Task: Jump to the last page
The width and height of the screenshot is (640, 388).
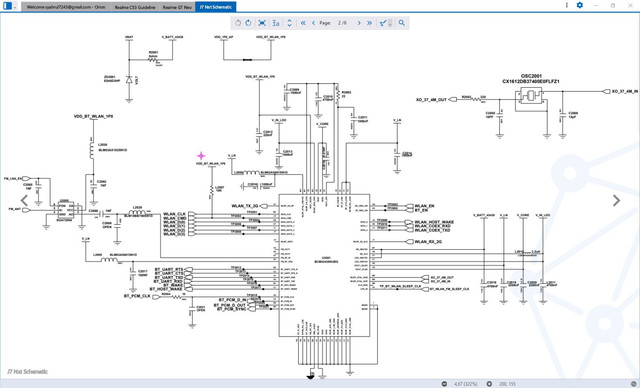Action: click(369, 23)
